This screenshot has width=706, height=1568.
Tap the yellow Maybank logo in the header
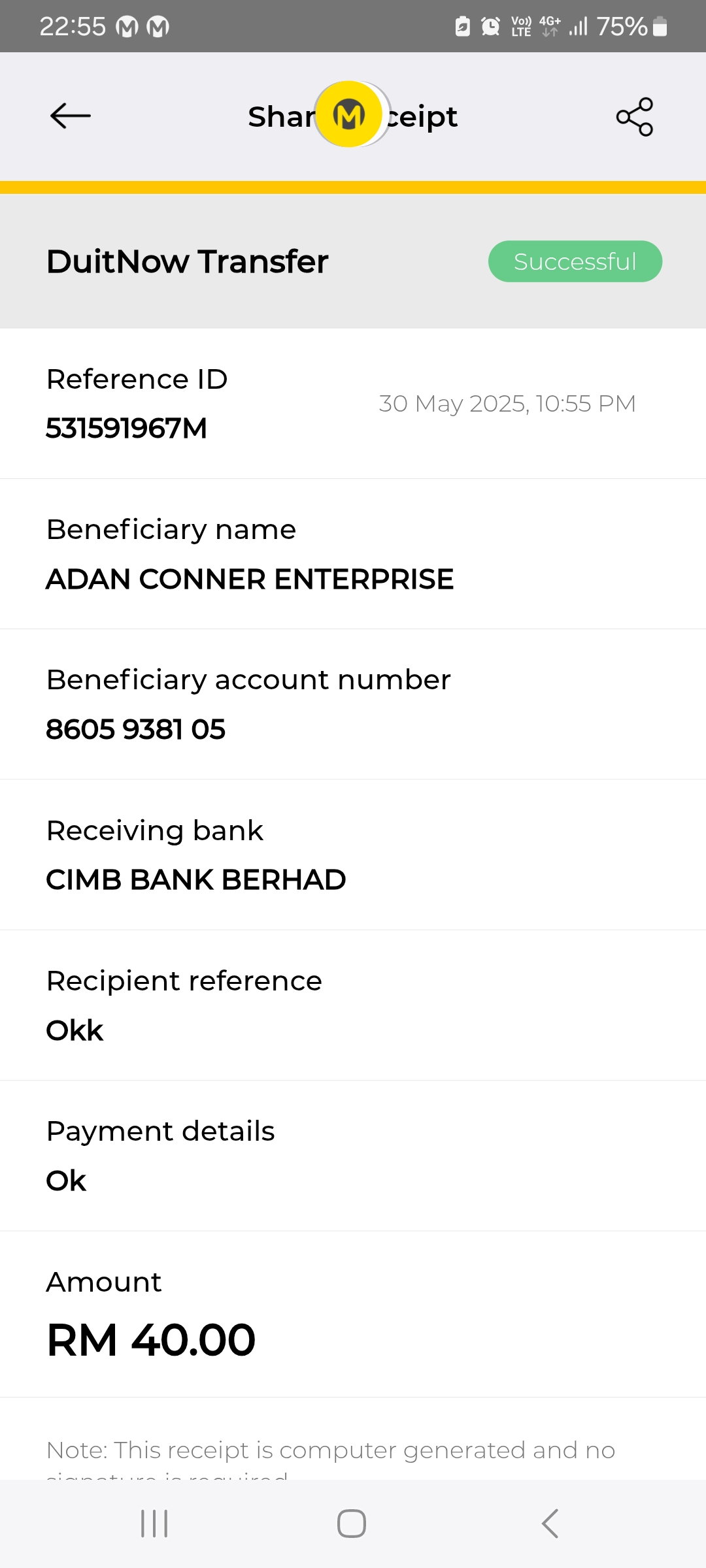coord(350,115)
